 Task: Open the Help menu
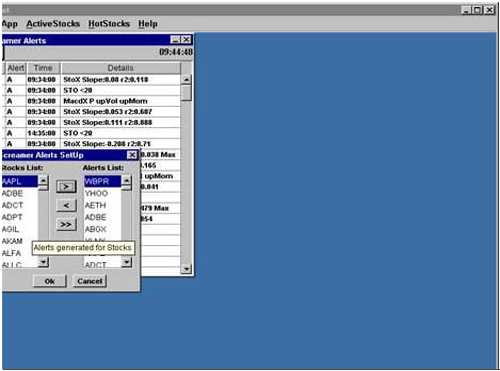click(x=148, y=24)
